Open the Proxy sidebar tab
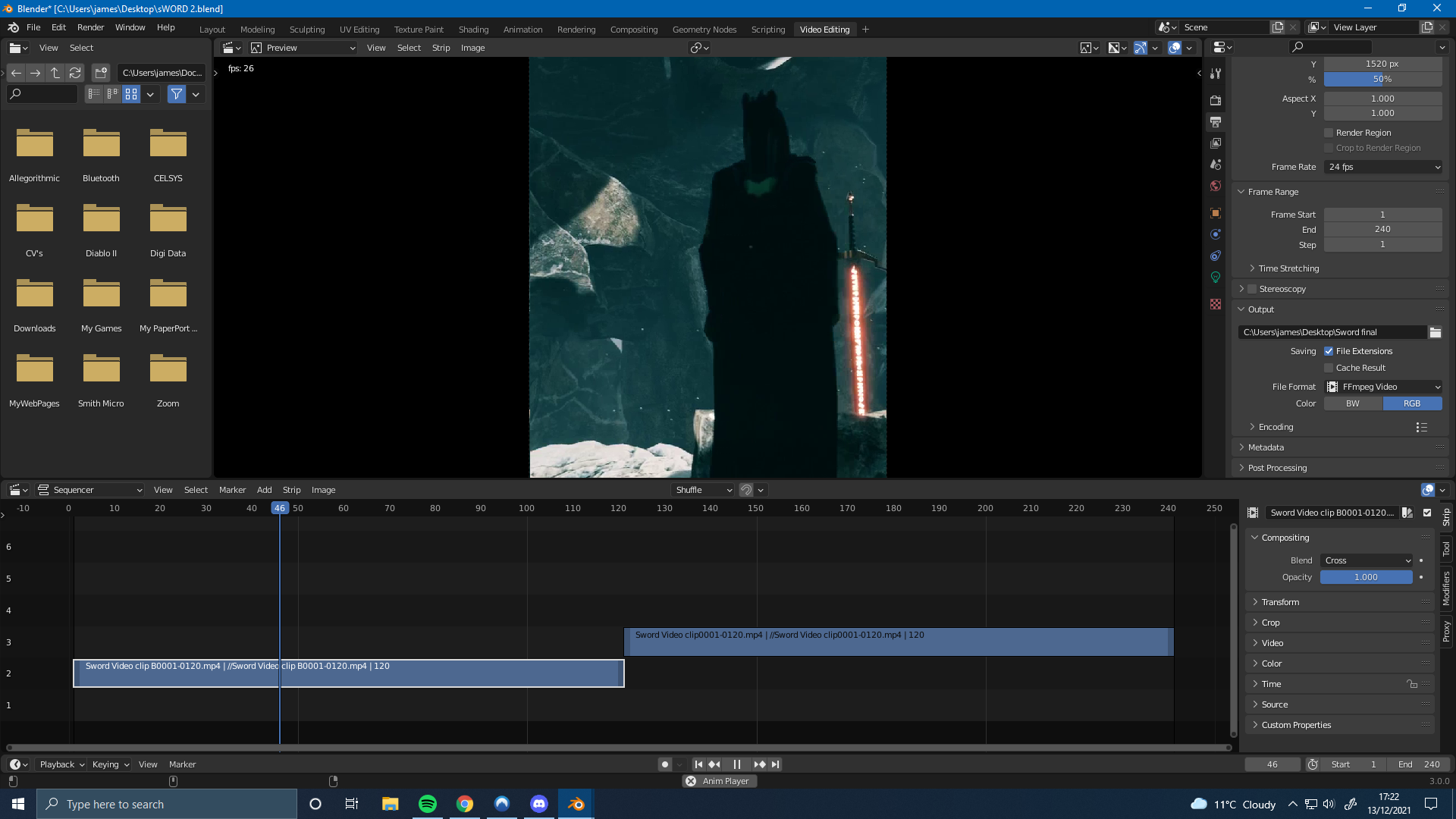This screenshot has width=1456, height=819. 1446,631
